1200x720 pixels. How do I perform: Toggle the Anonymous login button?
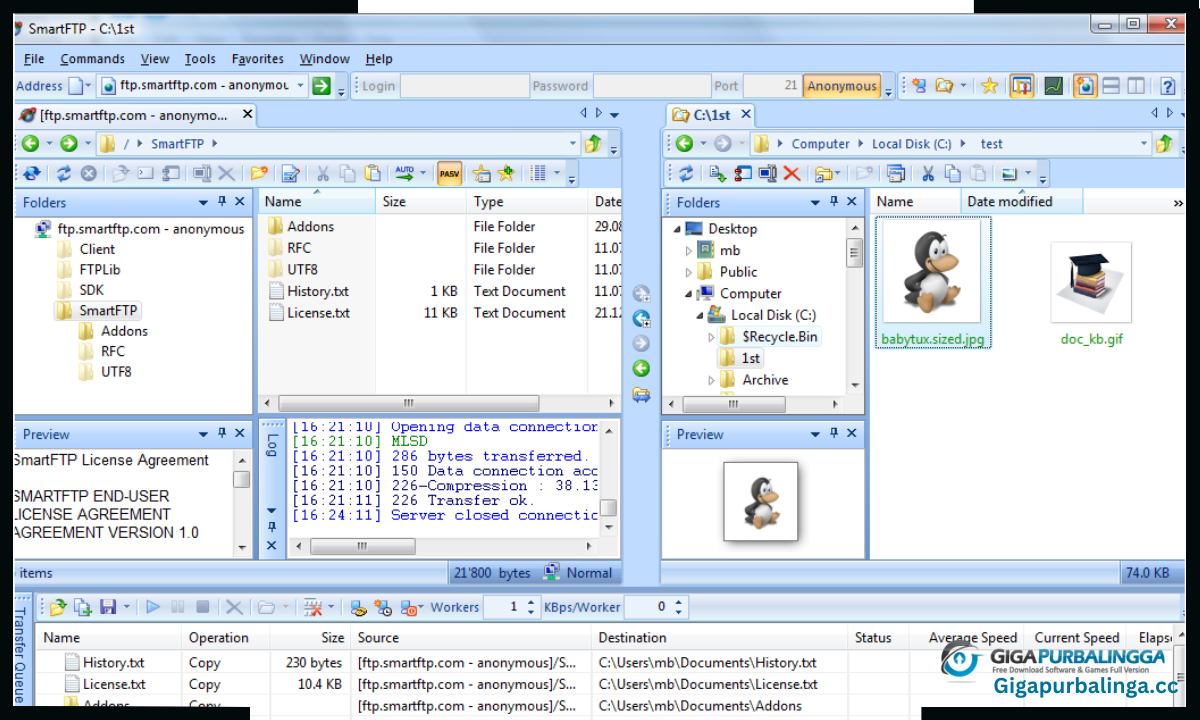click(842, 86)
